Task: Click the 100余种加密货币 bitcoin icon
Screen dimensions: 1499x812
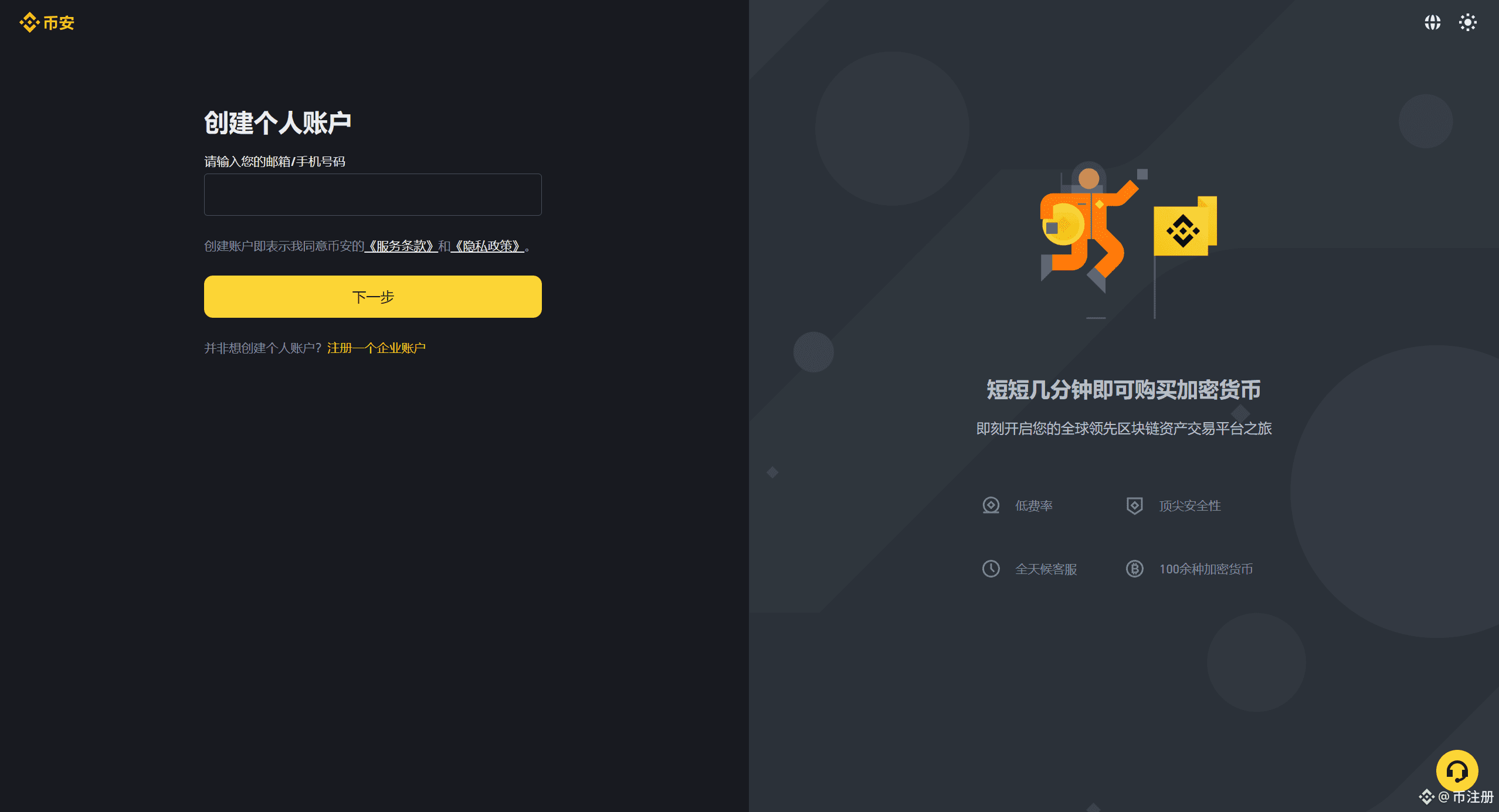Action: click(1135, 569)
